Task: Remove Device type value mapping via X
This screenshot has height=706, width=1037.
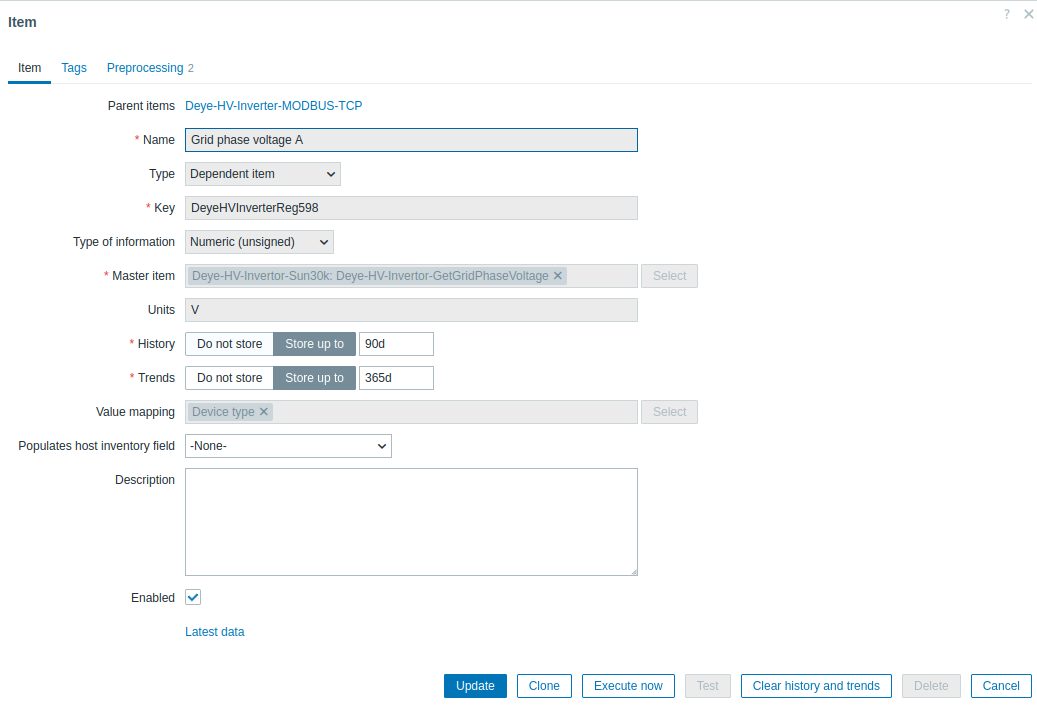Action: [263, 412]
